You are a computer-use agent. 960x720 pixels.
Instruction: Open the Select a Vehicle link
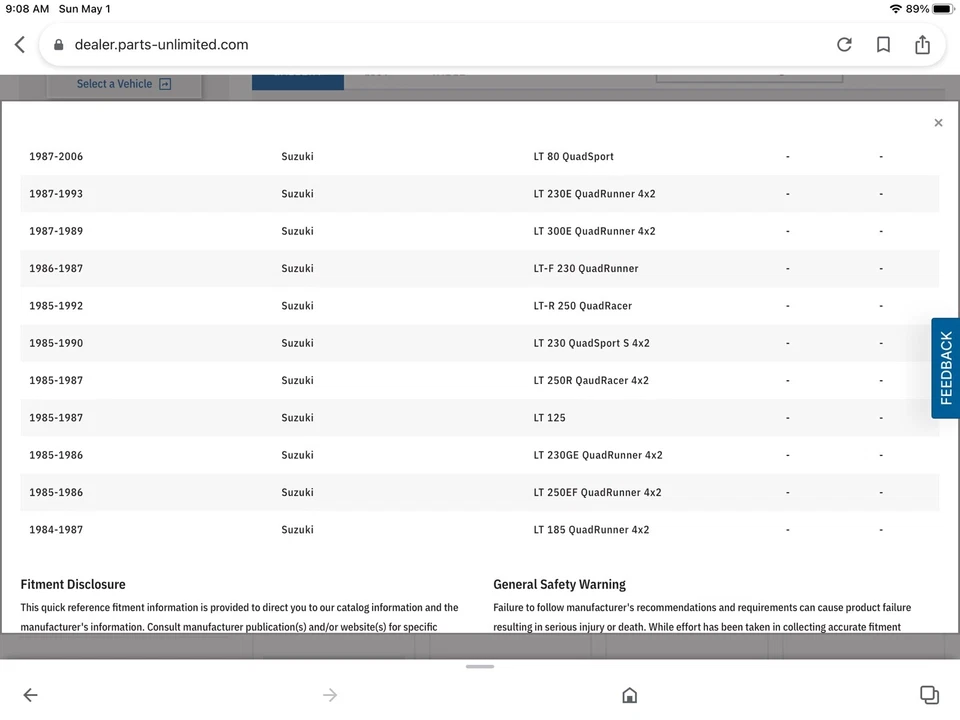(124, 84)
